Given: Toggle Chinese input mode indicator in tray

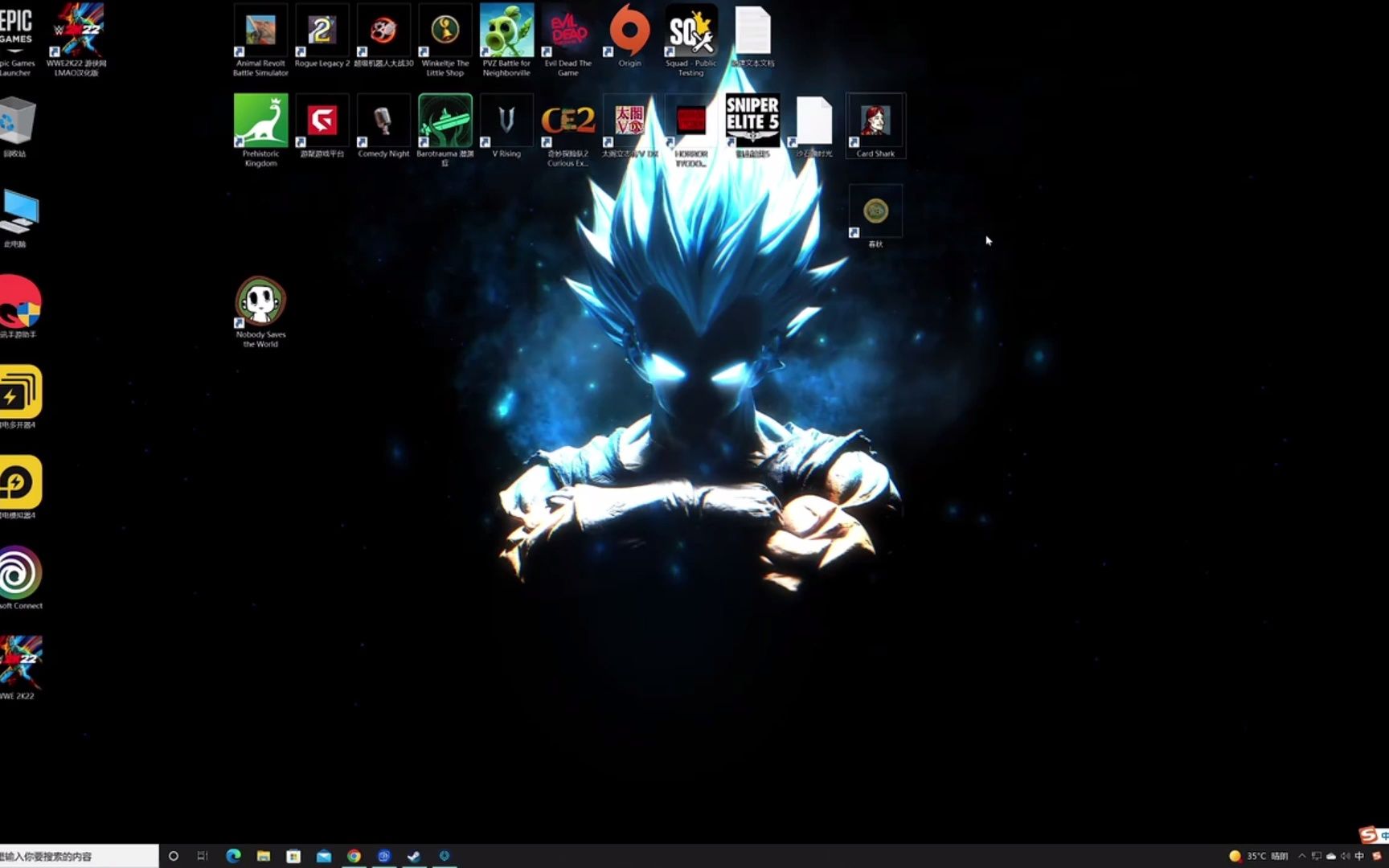Looking at the screenshot, I should pos(1360,856).
